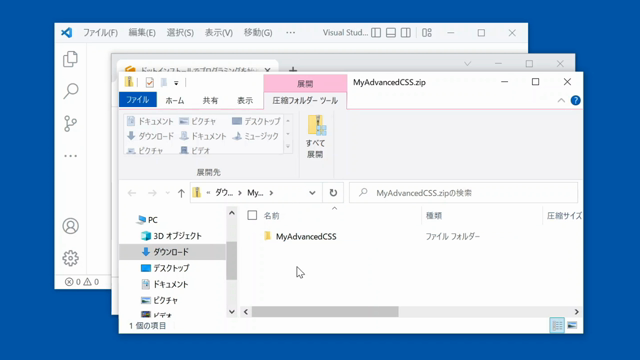The image size is (640, 360).
Task: Select PC in the navigation pane
Action: coord(148,220)
